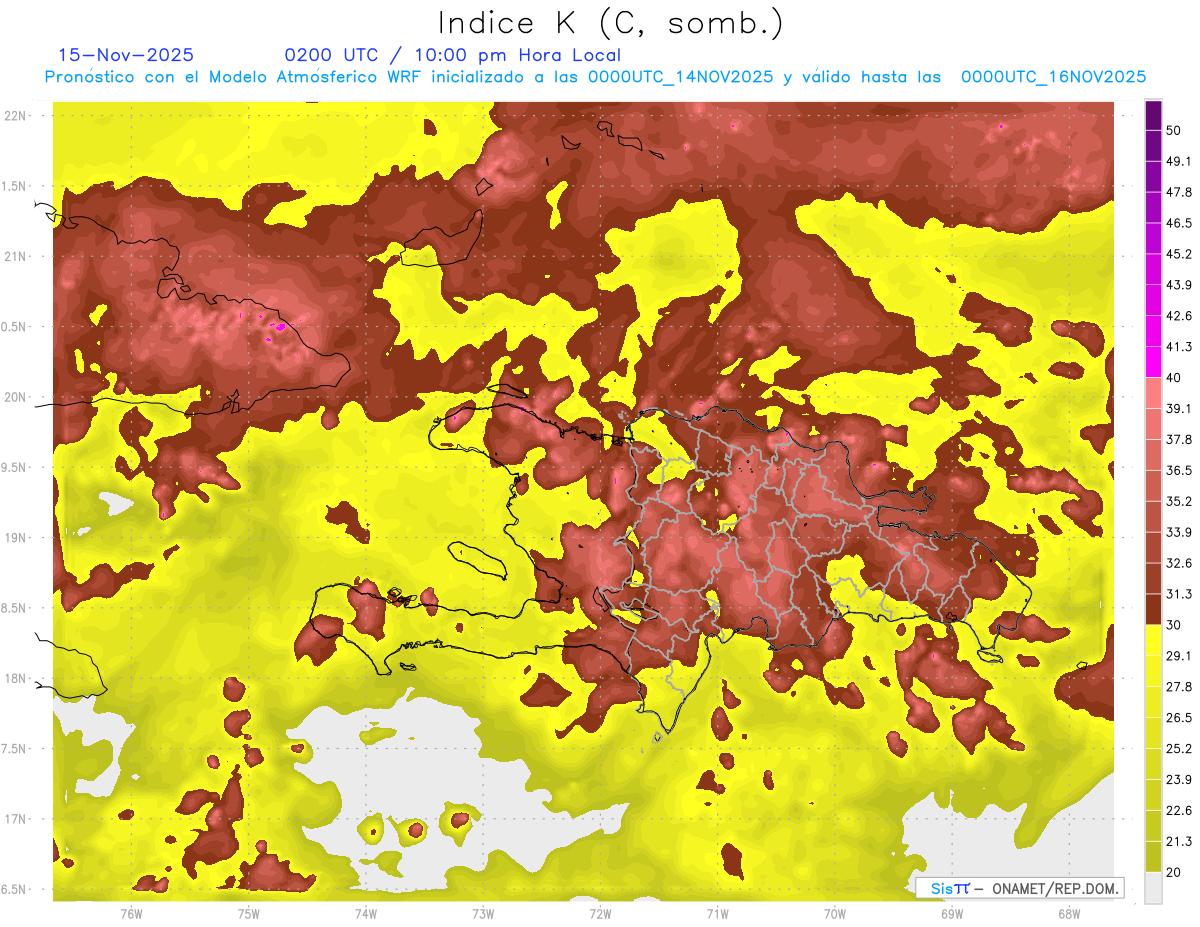Image resolution: width=1200 pixels, height=927 pixels.
Task: Click the legend value "27.8"
Action: tap(1179, 687)
